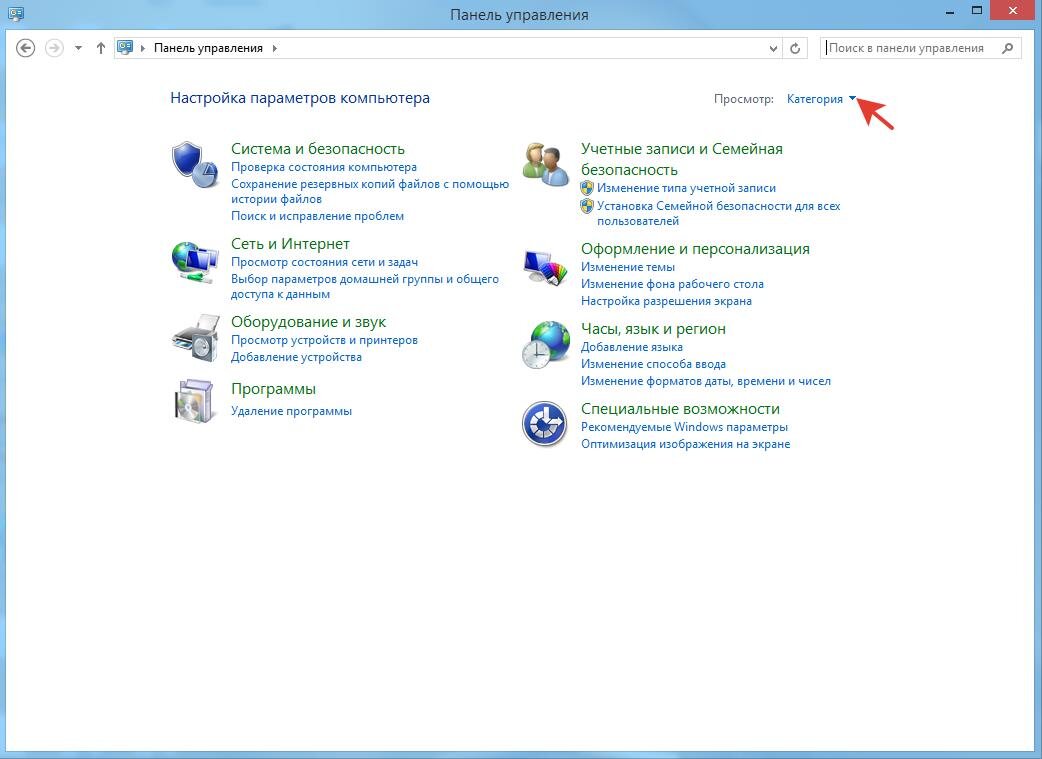Open the Clock, Language and Region icon
Viewport: 1042px width, 759px height.
point(546,345)
